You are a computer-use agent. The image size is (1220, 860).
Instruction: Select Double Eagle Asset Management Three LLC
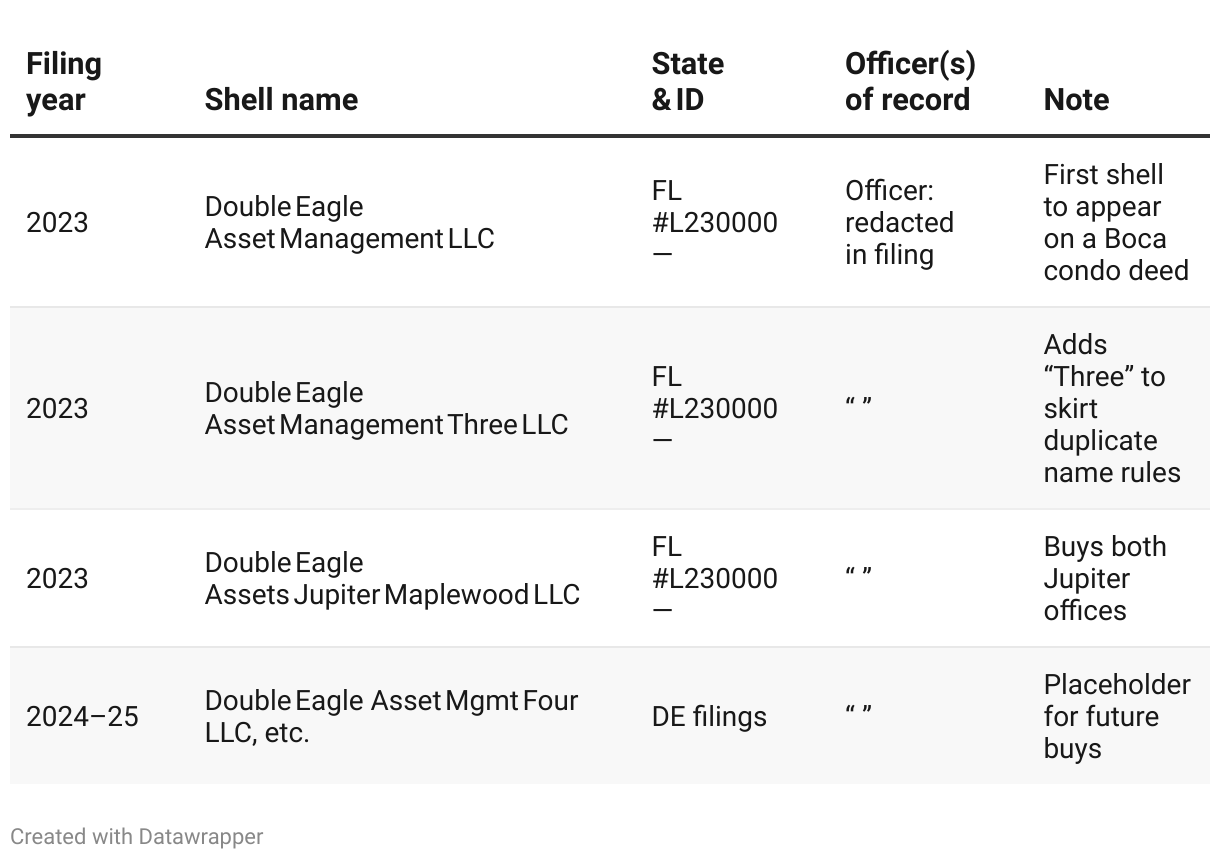click(x=386, y=409)
